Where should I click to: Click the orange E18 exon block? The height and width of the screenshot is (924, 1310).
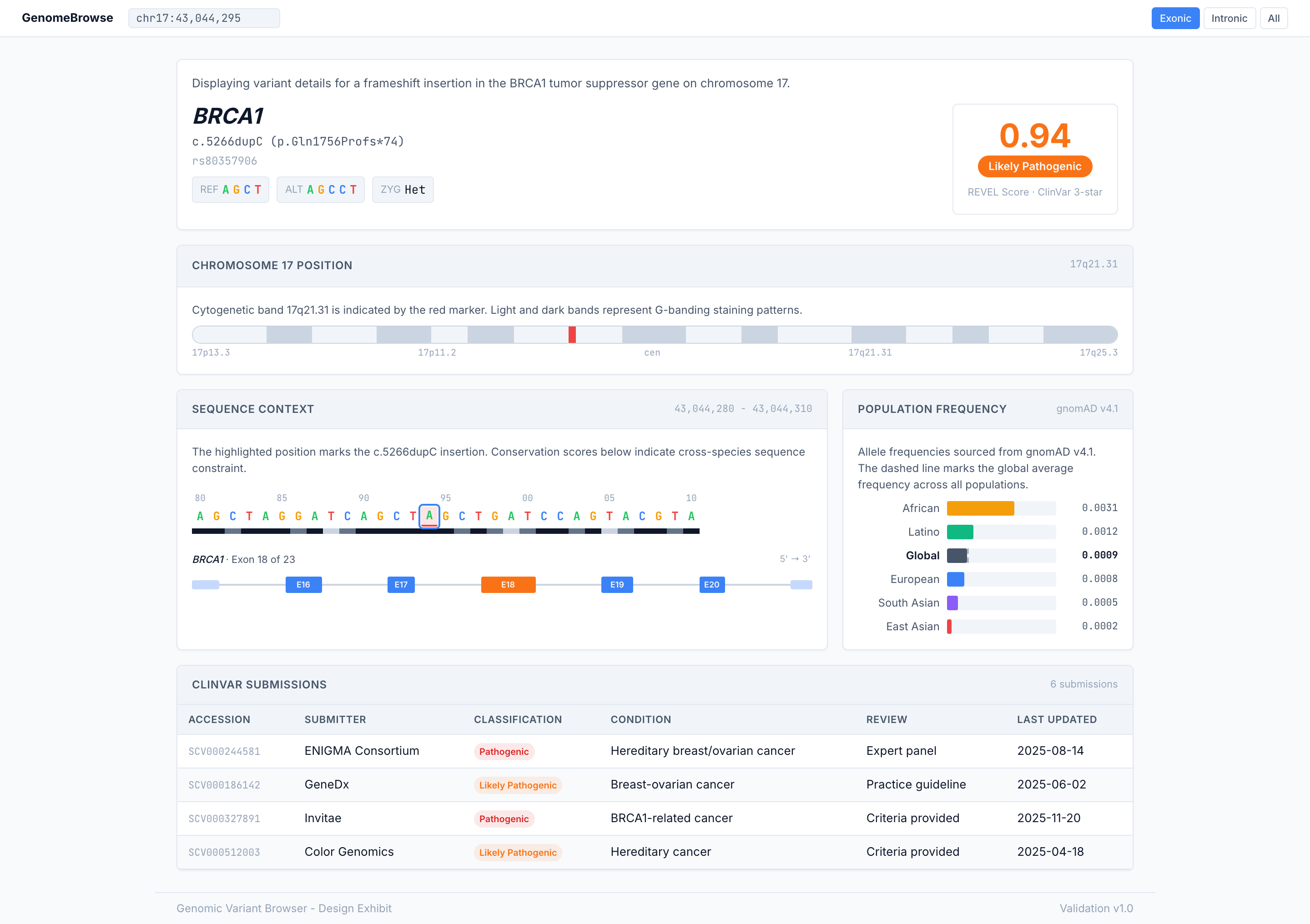507,585
